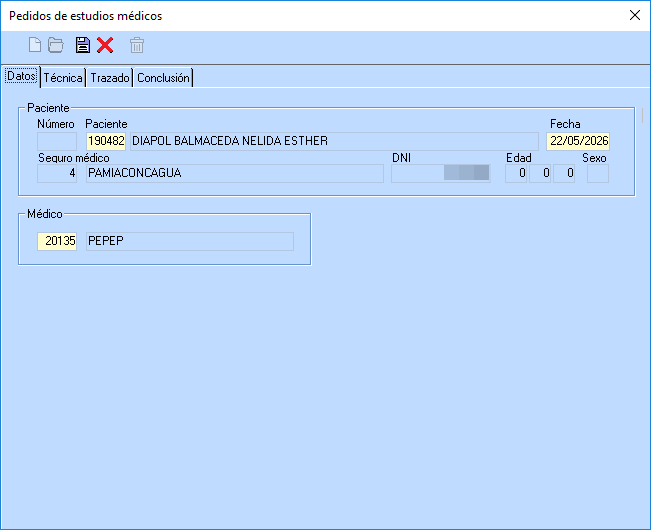This screenshot has height=530, width=651.
Task: Open the Técnica tab
Action: pos(63,78)
